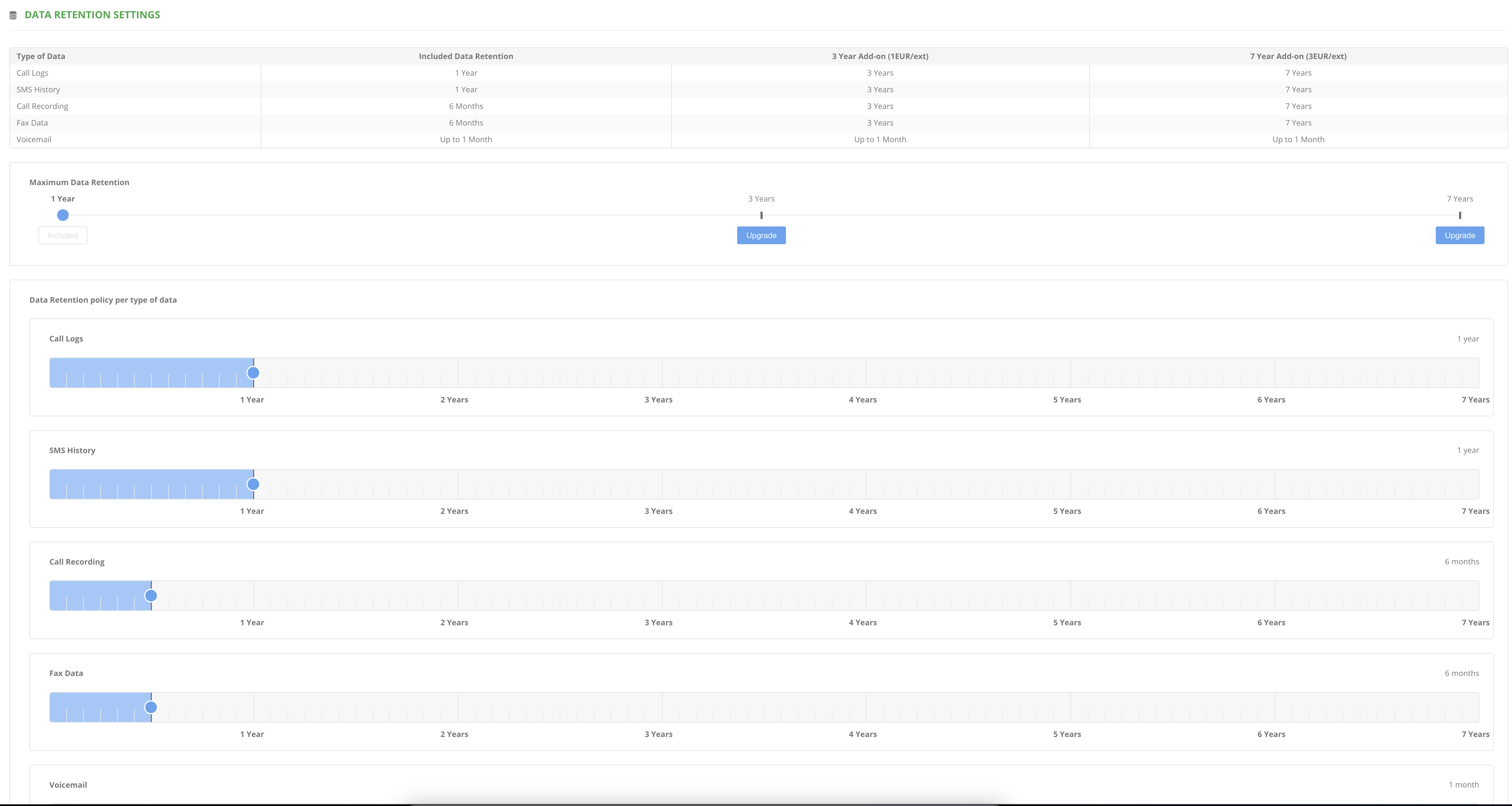Click the 1 Year cell in Call Logs table row
This screenshot has width=1512, height=806.
(466, 73)
